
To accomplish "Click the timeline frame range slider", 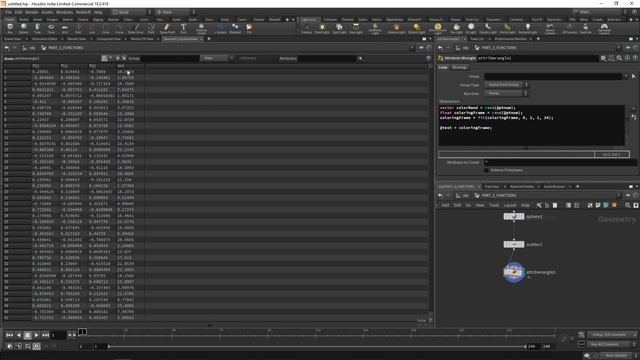I will pos(317,346).
